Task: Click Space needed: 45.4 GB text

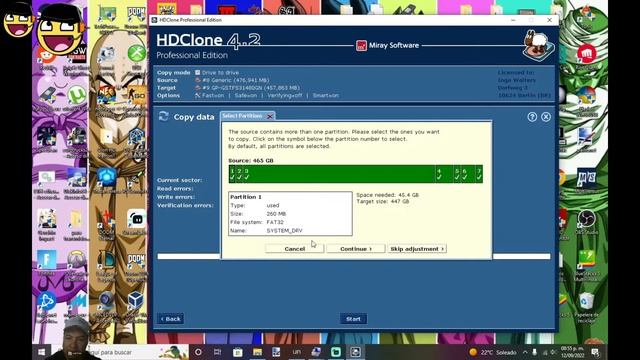Action: [387, 195]
